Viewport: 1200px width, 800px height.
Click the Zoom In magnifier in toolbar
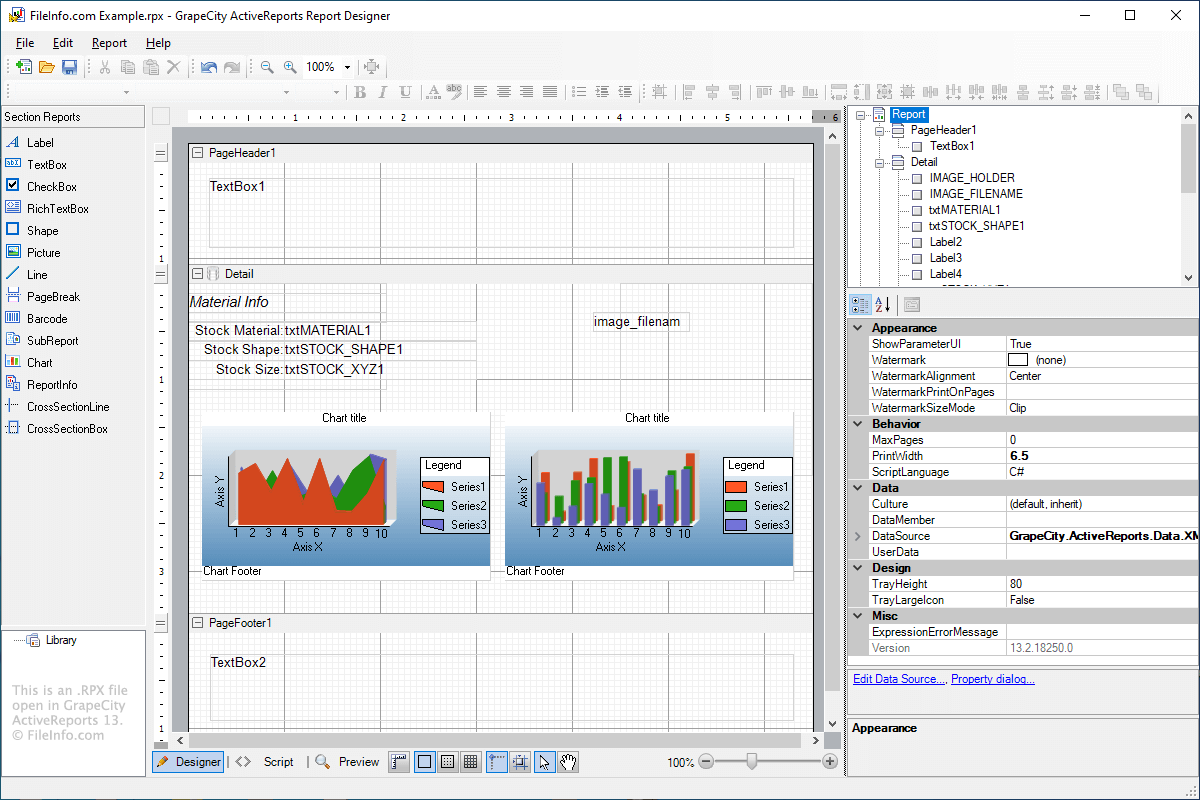290,67
